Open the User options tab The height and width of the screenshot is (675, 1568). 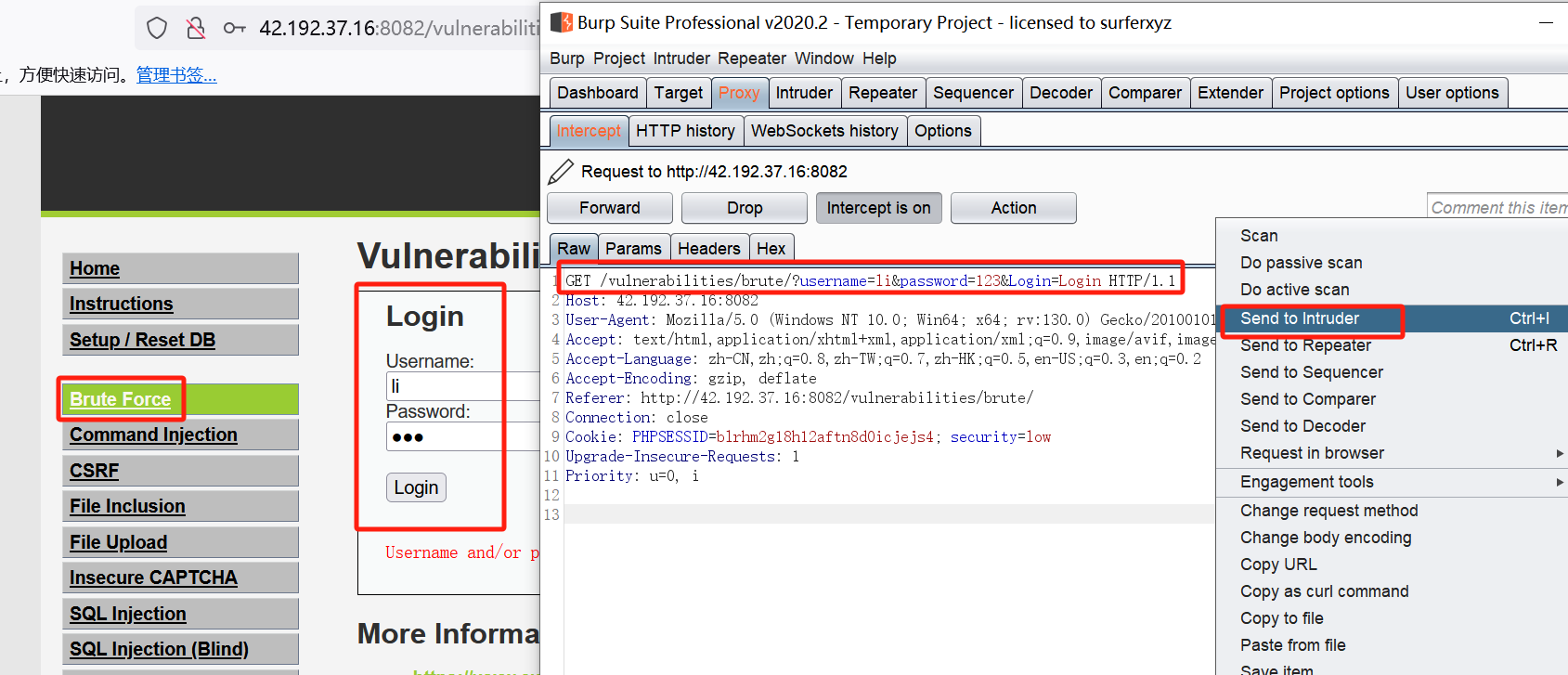click(x=1452, y=93)
